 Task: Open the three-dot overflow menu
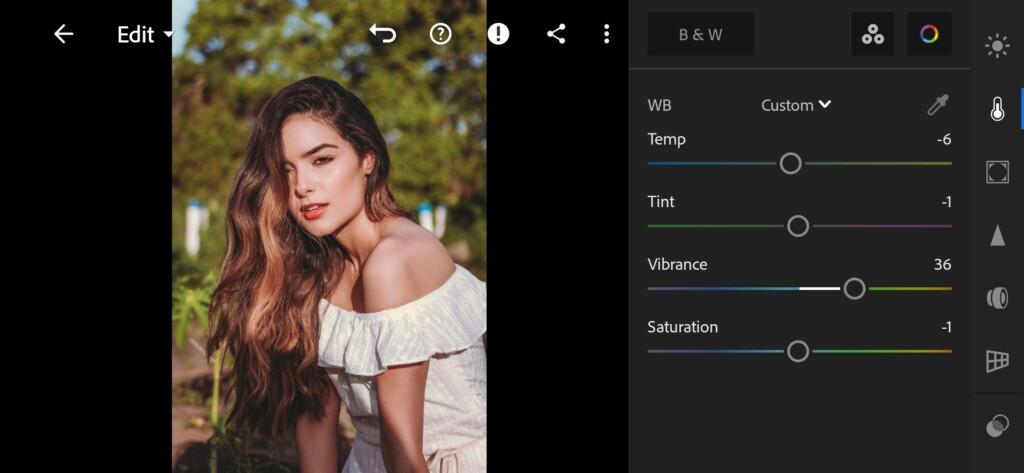tap(607, 34)
